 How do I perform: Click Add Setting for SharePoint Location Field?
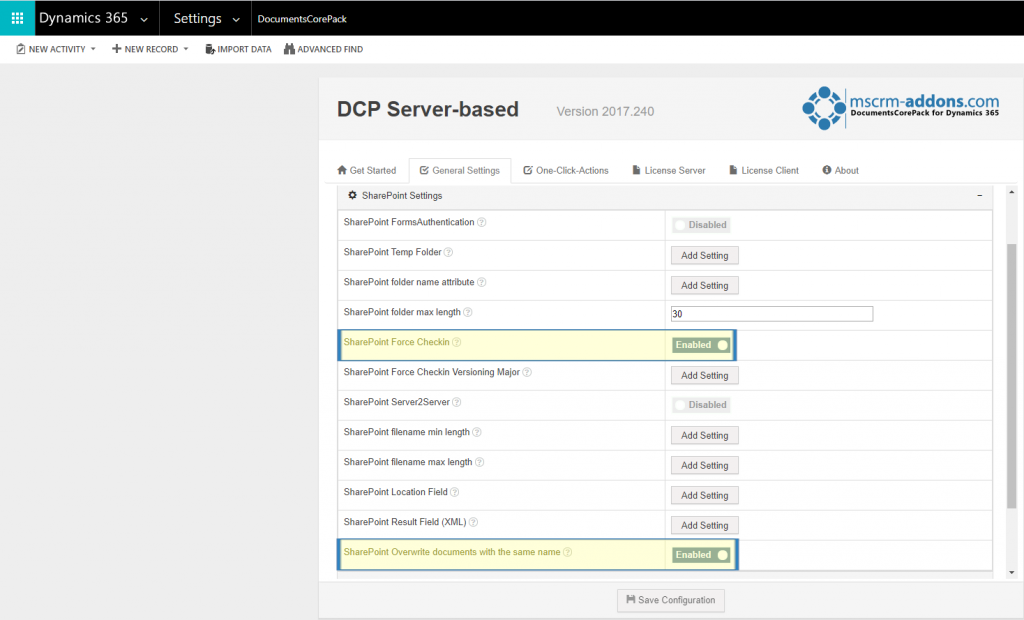tap(704, 494)
